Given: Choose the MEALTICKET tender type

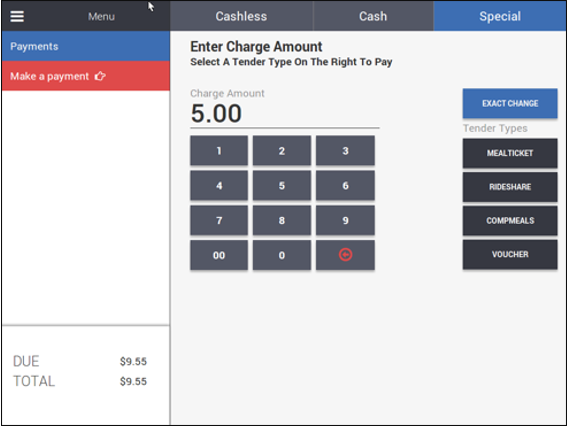Looking at the screenshot, I should [510, 153].
